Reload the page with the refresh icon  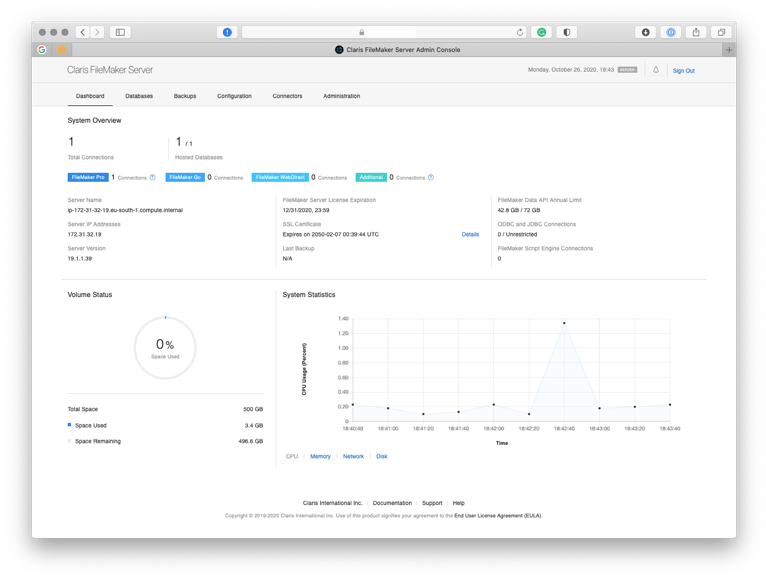pyautogui.click(x=520, y=32)
